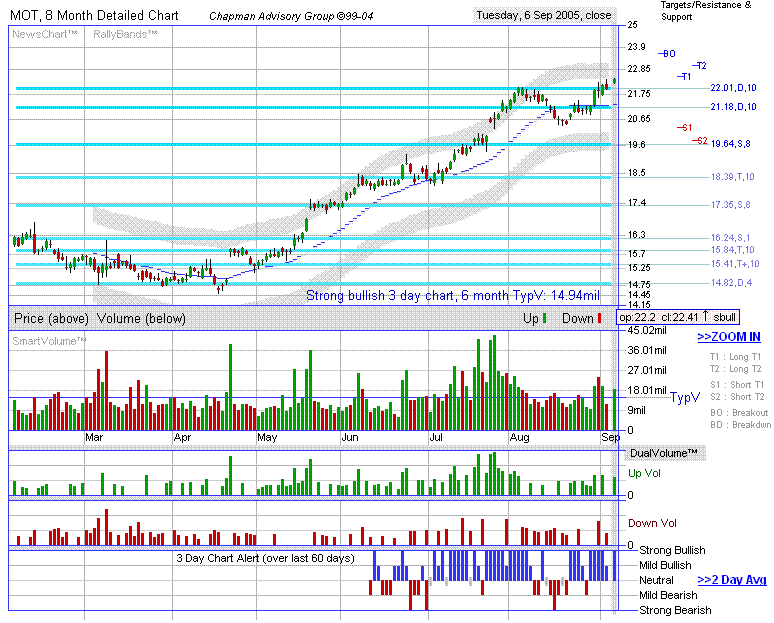Open the >>2 Day Avg link
The width and height of the screenshot is (774, 623).
(x=732, y=580)
